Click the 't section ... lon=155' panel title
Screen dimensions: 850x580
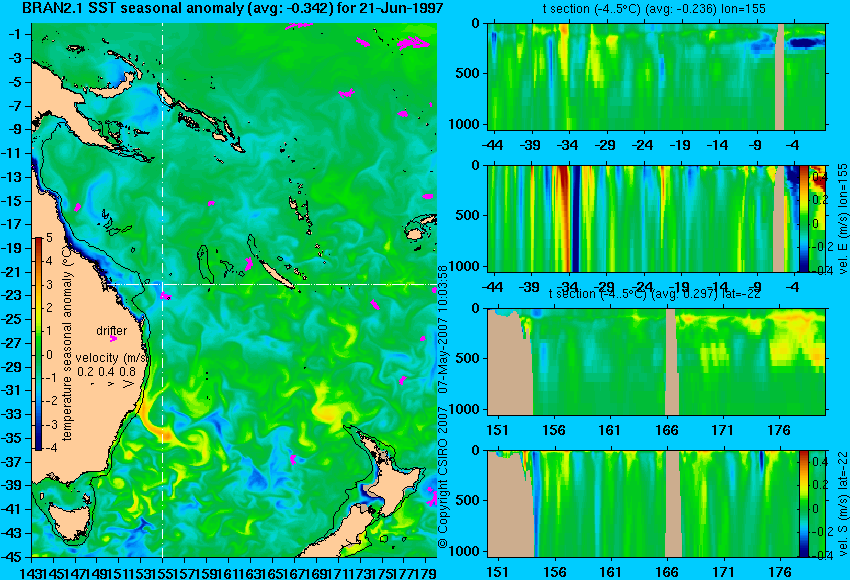pyautogui.click(x=654, y=9)
